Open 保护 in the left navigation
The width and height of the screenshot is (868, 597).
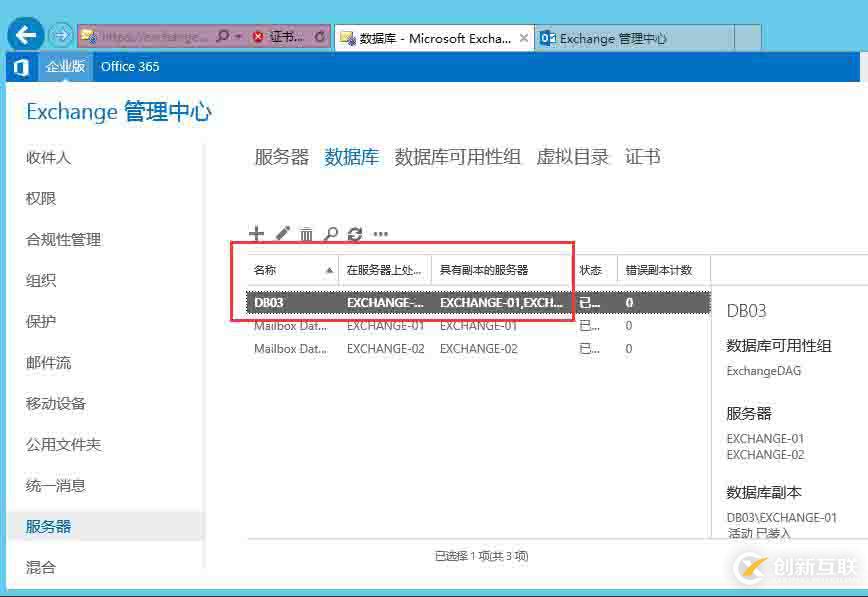[x=40, y=321]
